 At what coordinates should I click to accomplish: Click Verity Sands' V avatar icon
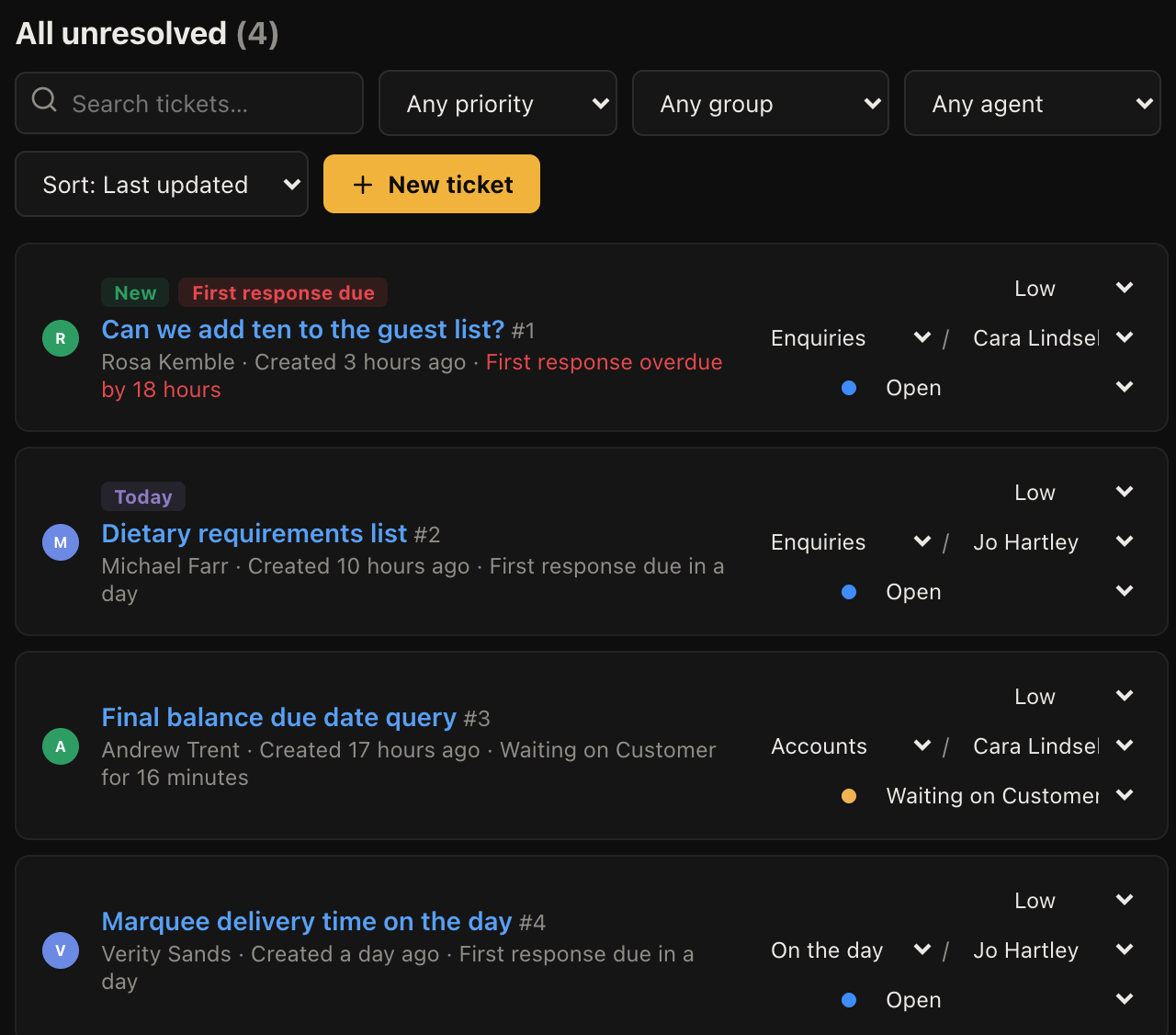click(x=61, y=950)
